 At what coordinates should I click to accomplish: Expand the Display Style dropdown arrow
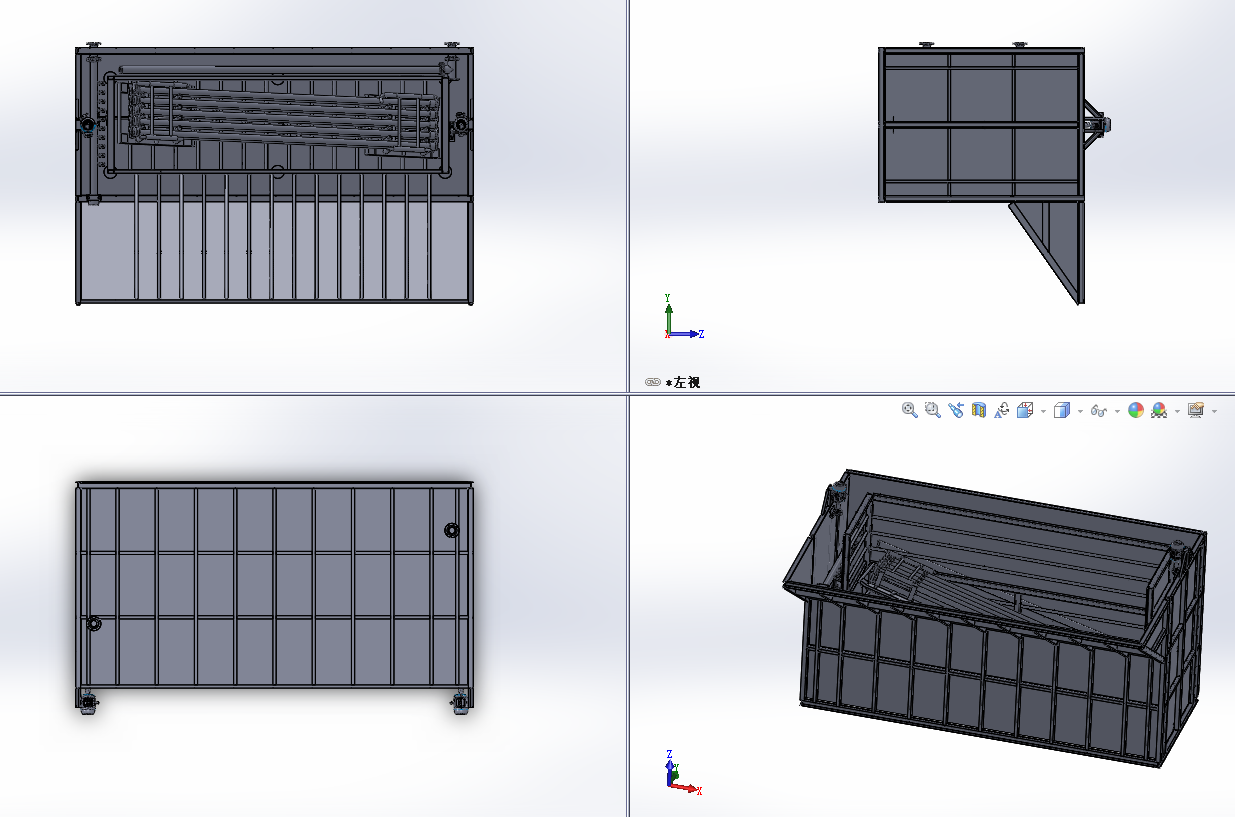[1080, 411]
